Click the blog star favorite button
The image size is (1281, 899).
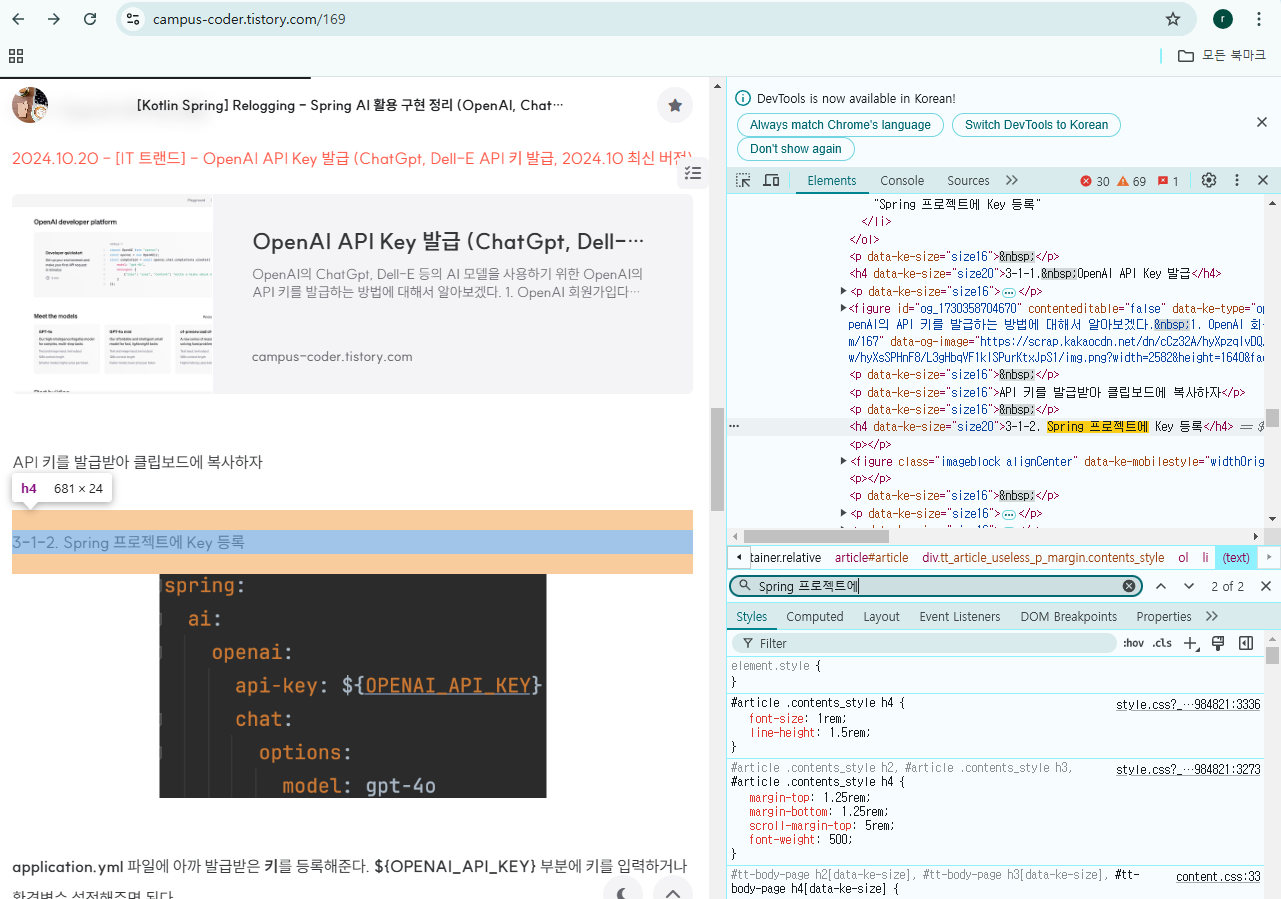tap(675, 105)
